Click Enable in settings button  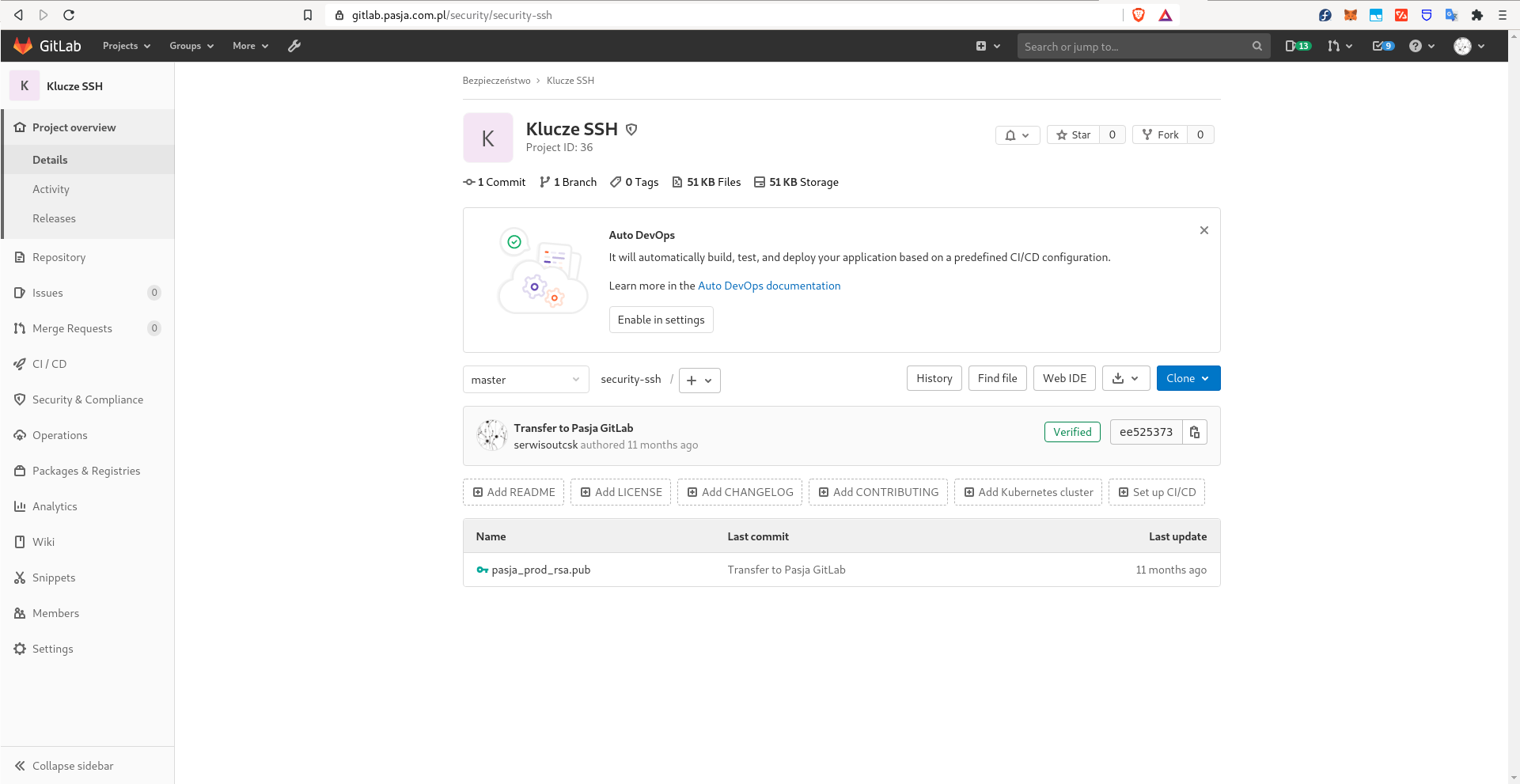click(x=661, y=320)
